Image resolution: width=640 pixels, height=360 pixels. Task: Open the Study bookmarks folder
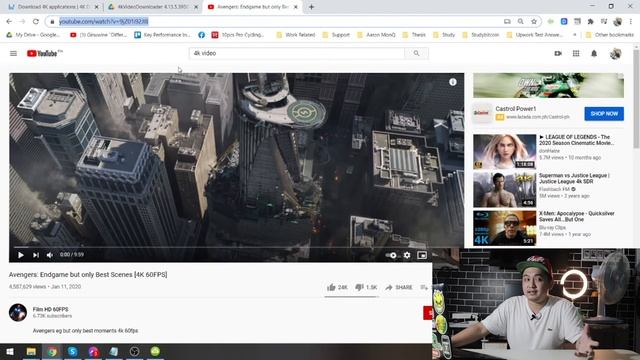pos(444,35)
